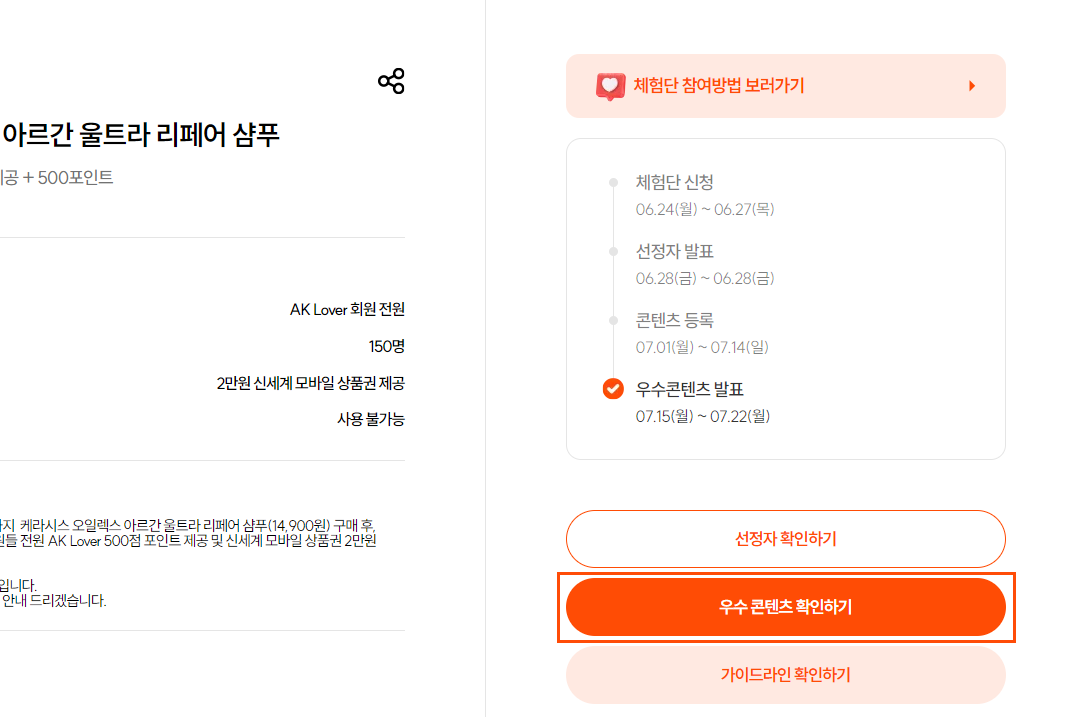1076x717 pixels.
Task: Select the 선정자 발표 step label
Action: point(675,252)
